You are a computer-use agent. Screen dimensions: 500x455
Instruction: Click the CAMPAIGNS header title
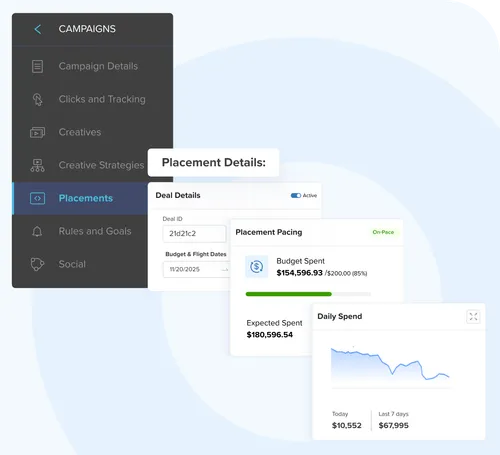tap(87, 29)
